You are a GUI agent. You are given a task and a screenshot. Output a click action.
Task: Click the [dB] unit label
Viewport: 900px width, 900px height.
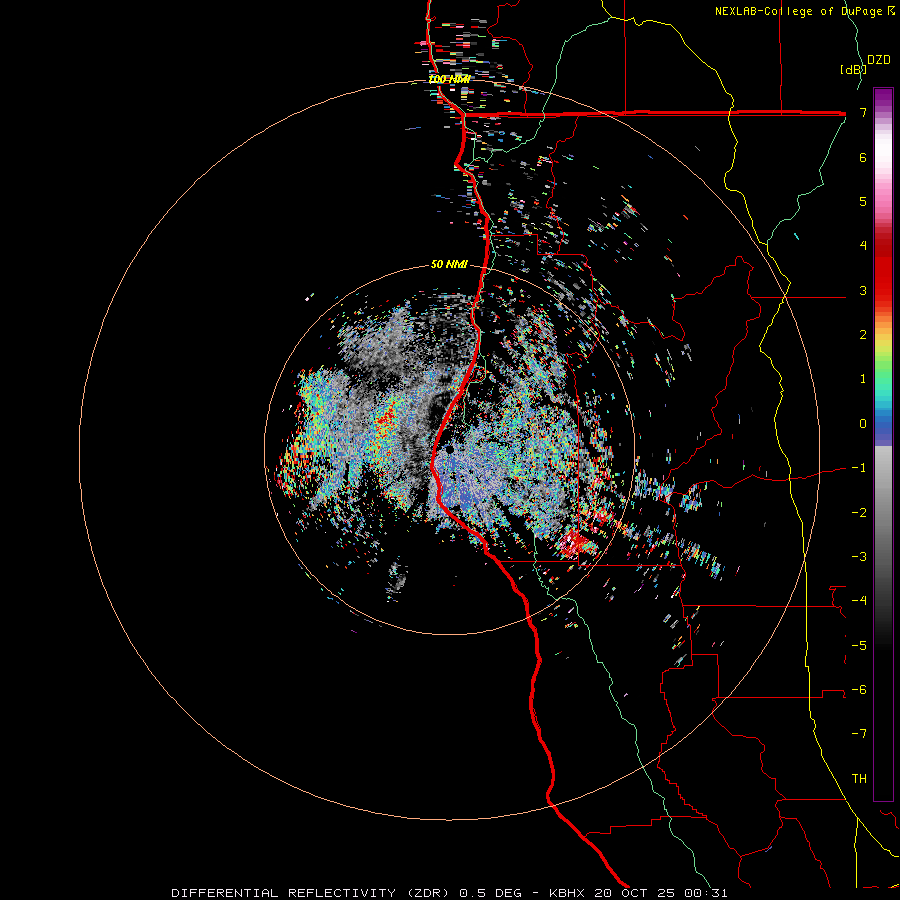pyautogui.click(x=853, y=69)
